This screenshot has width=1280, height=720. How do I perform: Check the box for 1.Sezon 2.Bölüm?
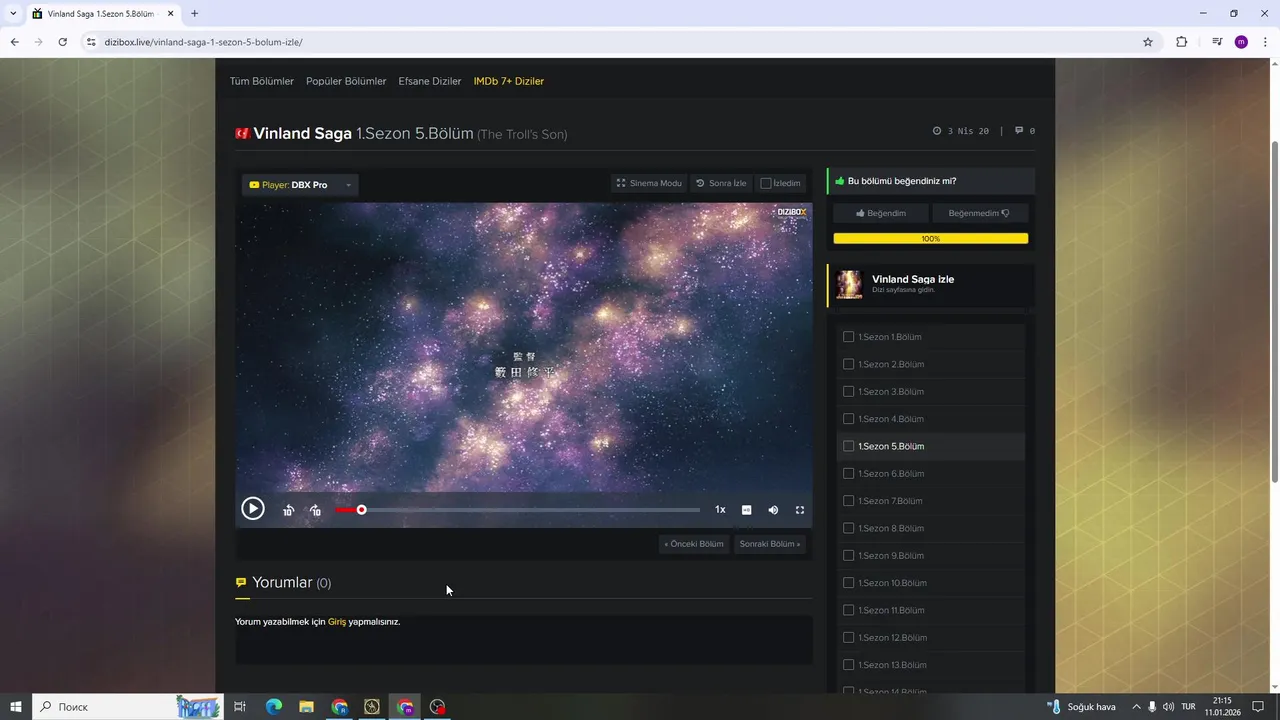[x=849, y=364]
